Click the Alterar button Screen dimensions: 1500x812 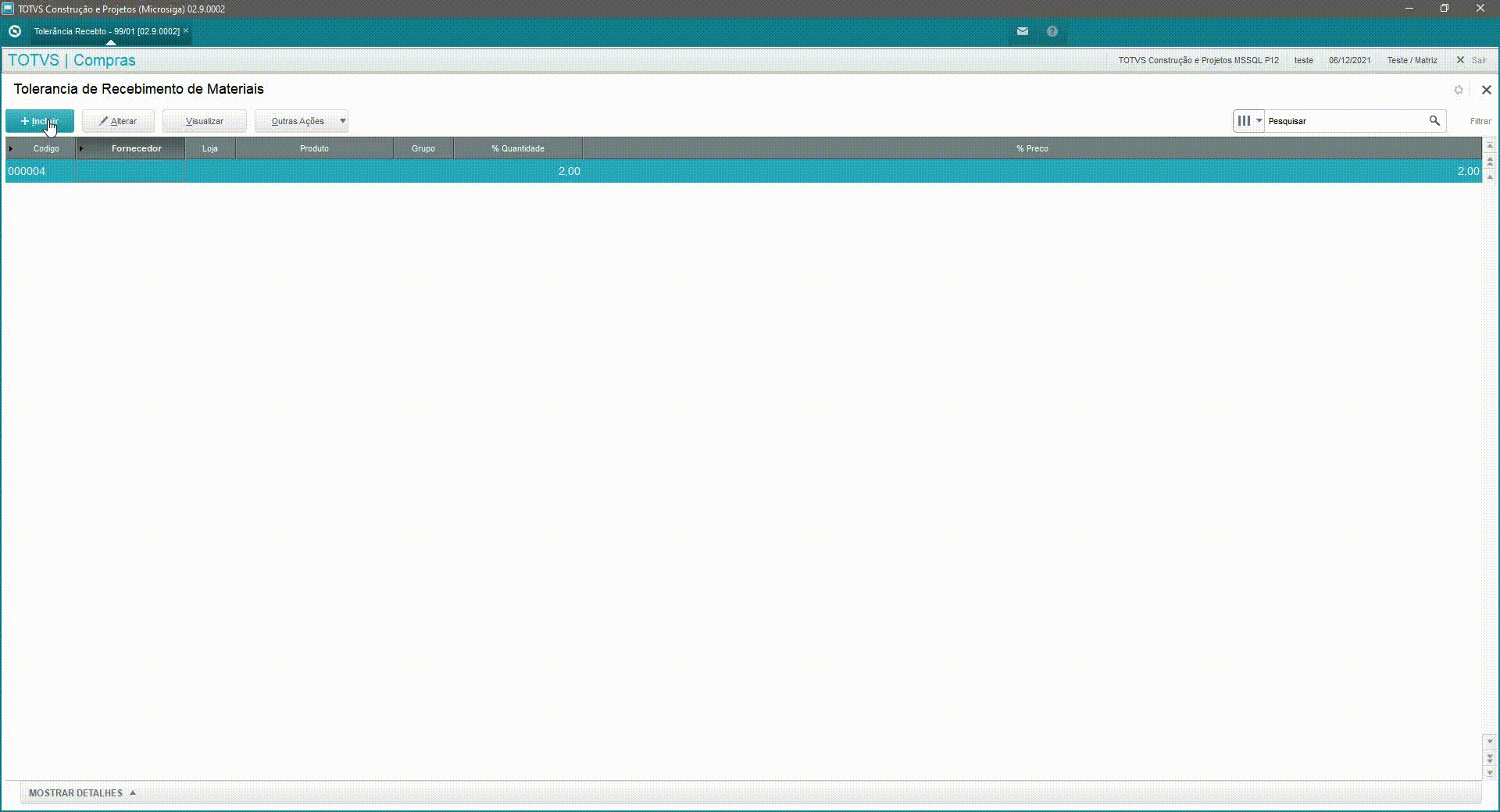click(x=118, y=121)
